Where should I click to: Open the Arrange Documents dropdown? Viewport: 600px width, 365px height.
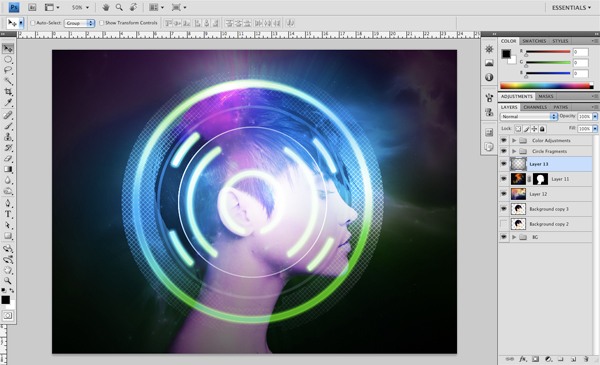click(157, 7)
